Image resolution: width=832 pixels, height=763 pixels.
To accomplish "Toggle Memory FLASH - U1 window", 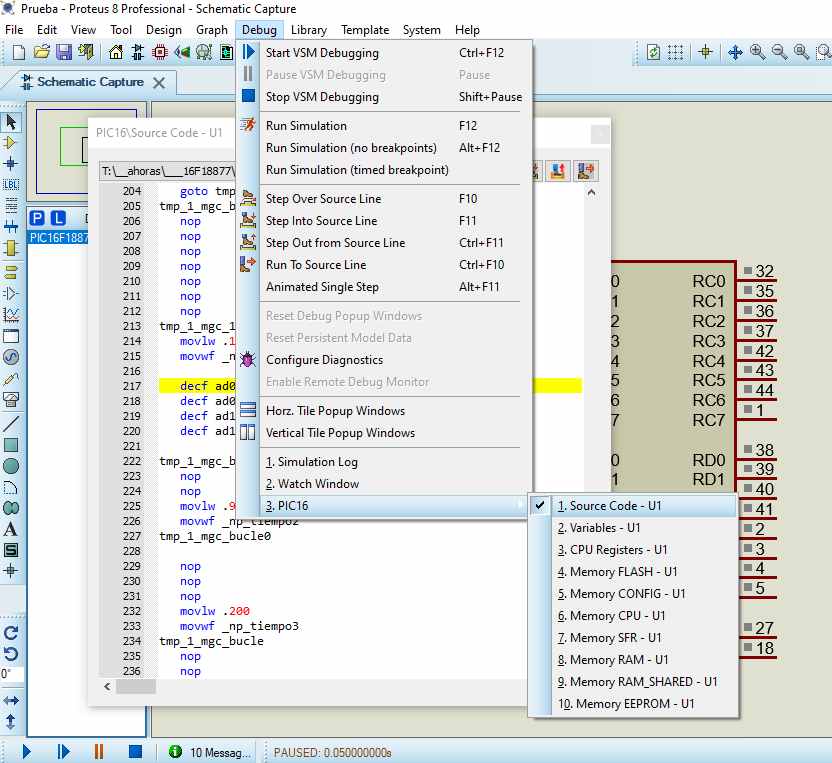I will pos(634,572).
